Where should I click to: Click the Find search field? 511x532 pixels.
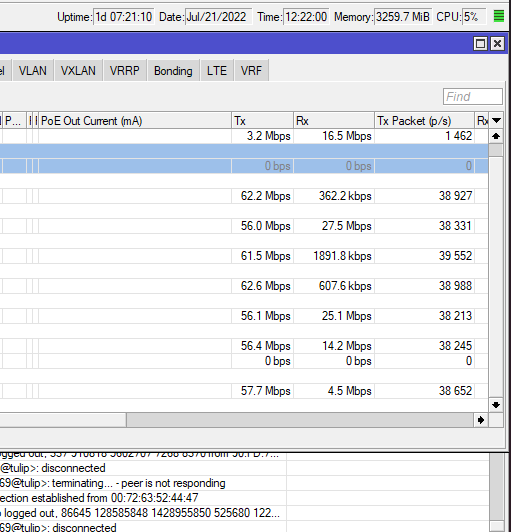click(473, 97)
